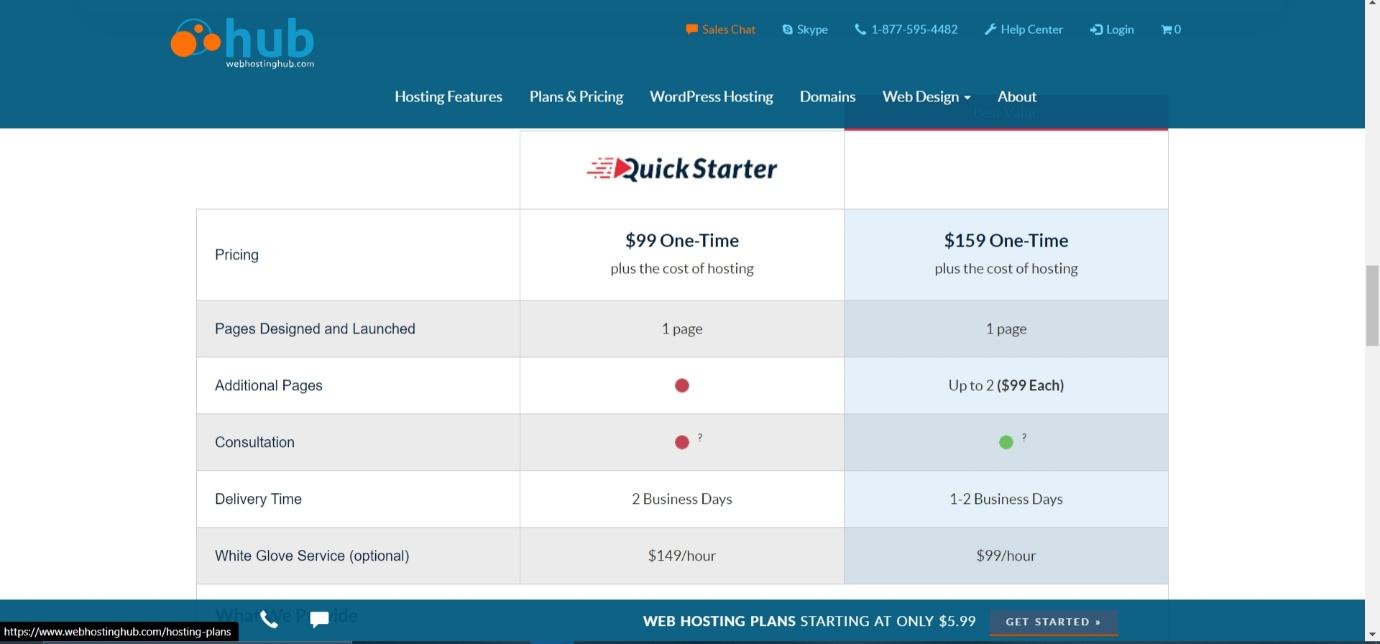Click the $149/hour cell
This screenshot has height=644, width=1380.
682,556
